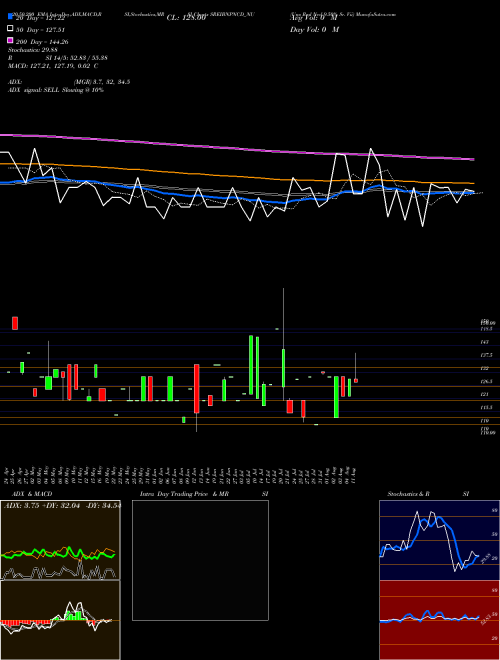The width and height of the screenshot is (500, 660).
Task: Click the blue 20 Day EMA legend swatch
Action: tap(10, 17)
